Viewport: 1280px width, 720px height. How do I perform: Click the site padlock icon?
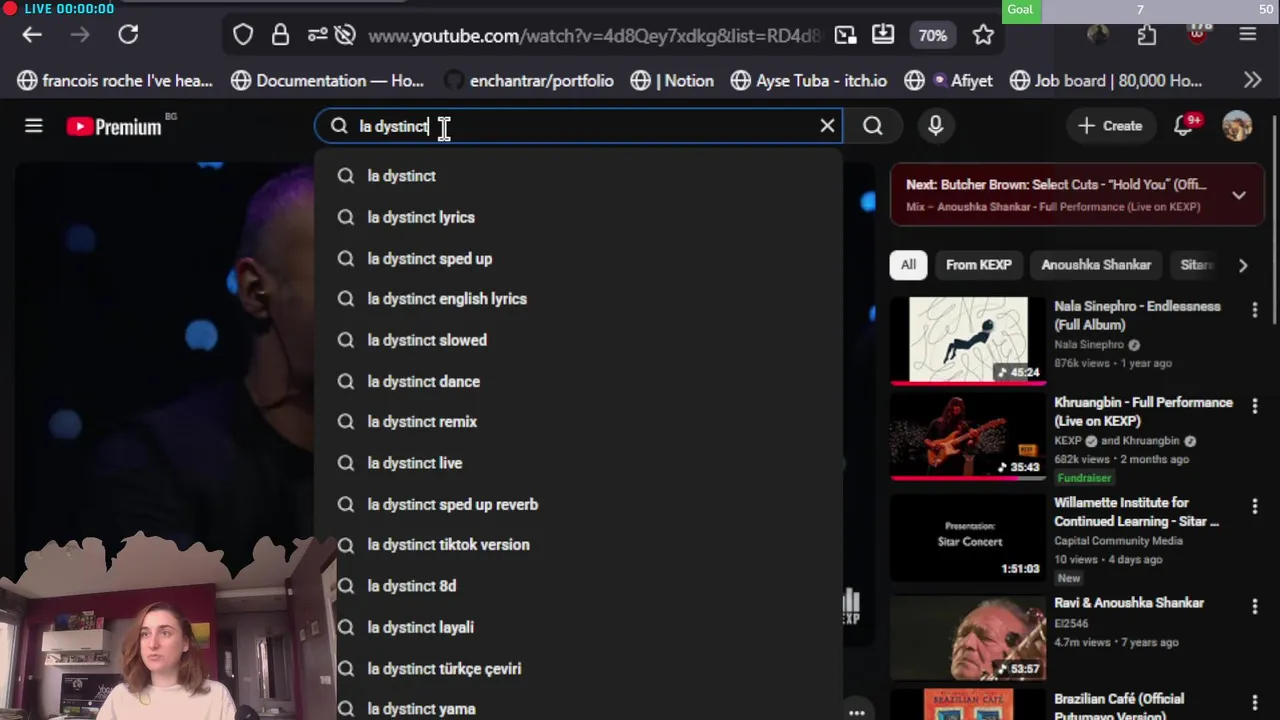pyautogui.click(x=280, y=35)
